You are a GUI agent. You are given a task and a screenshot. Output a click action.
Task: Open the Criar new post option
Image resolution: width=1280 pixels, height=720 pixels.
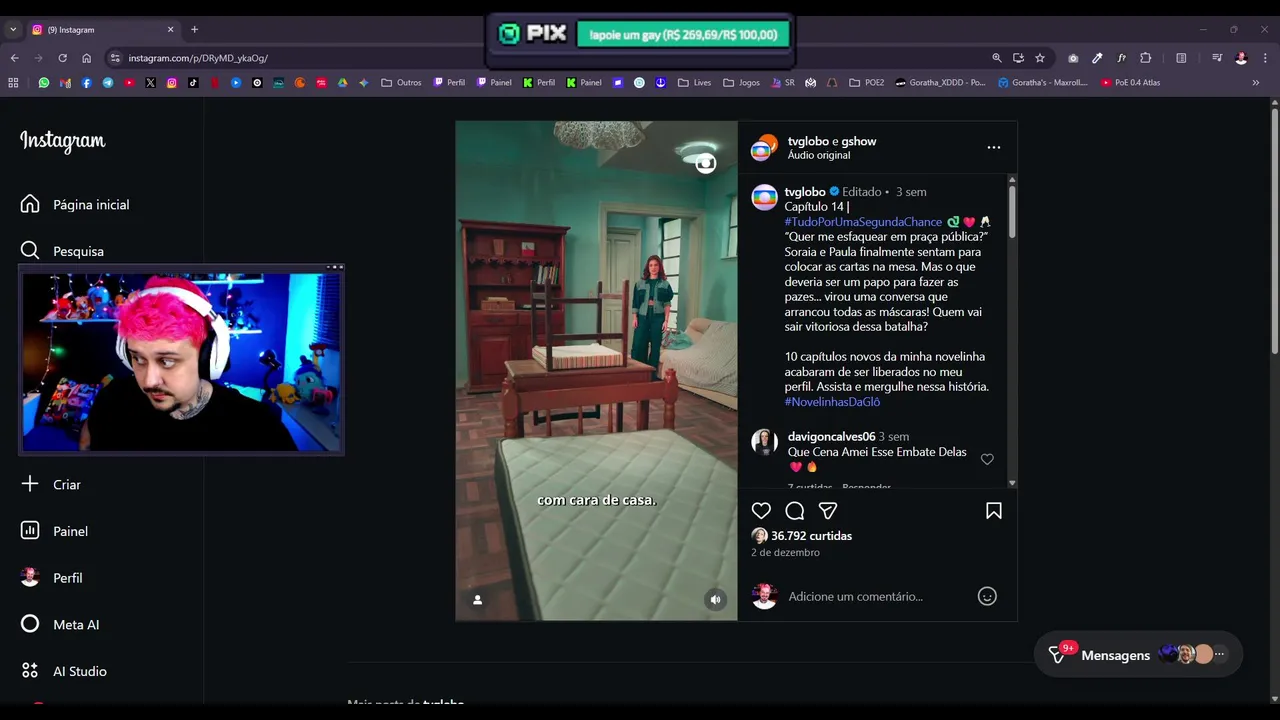pyautogui.click(x=51, y=484)
